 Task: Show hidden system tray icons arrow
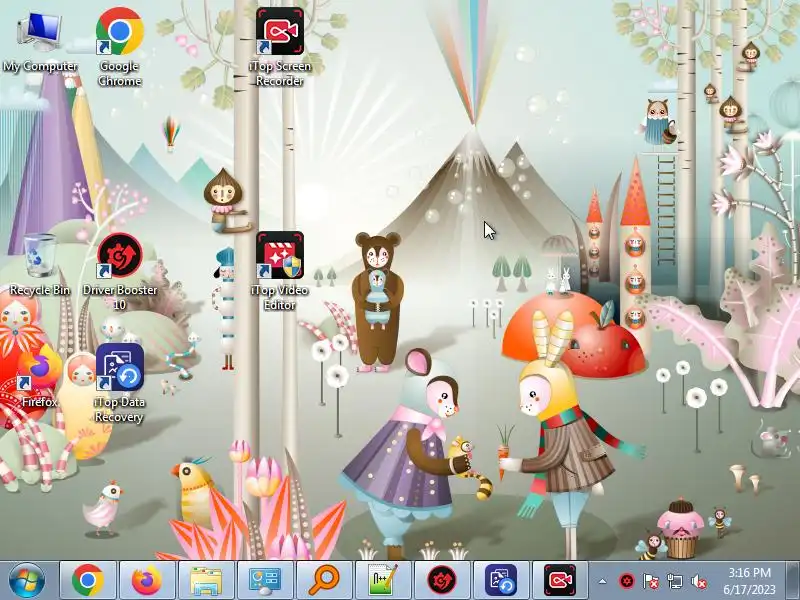(x=603, y=581)
